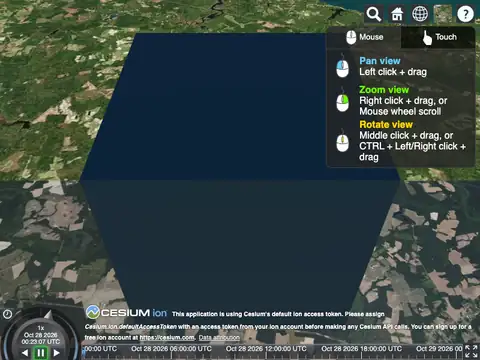Jump timeline to Oct 28 2026 18:00:00 UTC
This screenshot has width=480, height=360.
[361, 349]
